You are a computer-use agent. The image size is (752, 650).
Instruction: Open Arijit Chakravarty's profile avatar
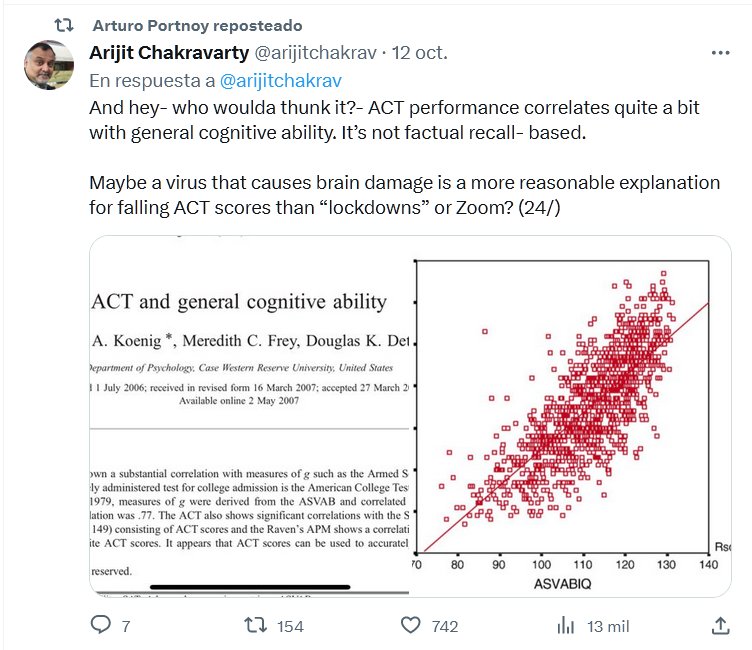pos(47,65)
